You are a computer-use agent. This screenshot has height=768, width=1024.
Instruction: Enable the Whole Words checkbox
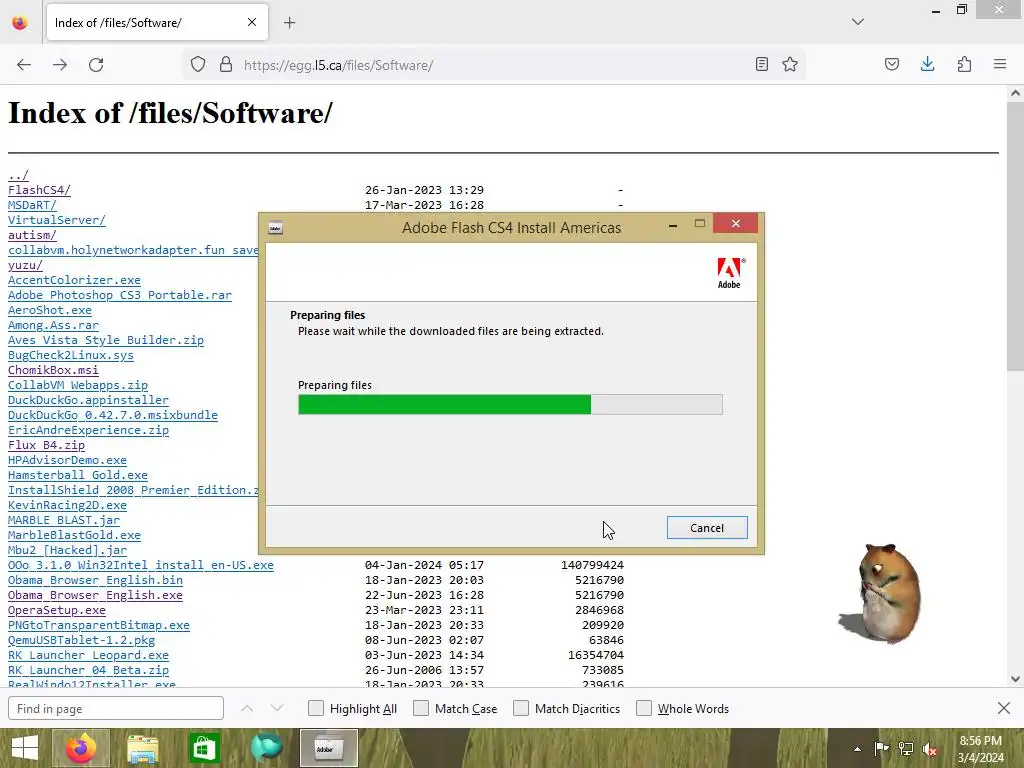click(x=644, y=709)
